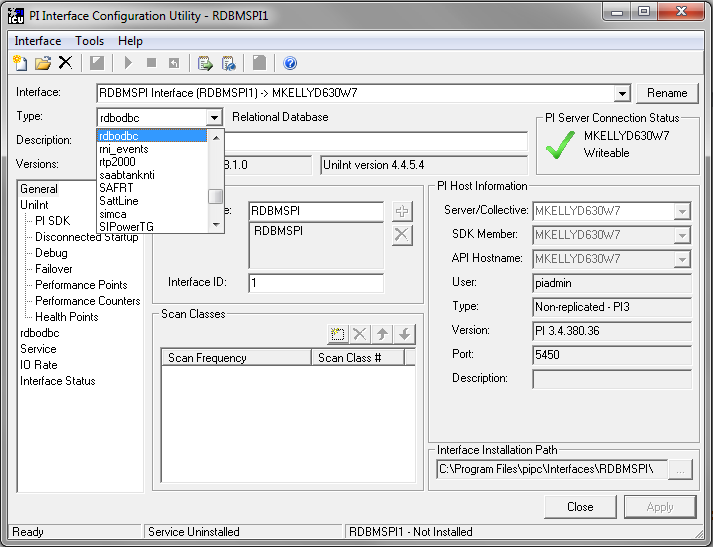
Task: Open Debug tree item
Action: tap(51, 253)
